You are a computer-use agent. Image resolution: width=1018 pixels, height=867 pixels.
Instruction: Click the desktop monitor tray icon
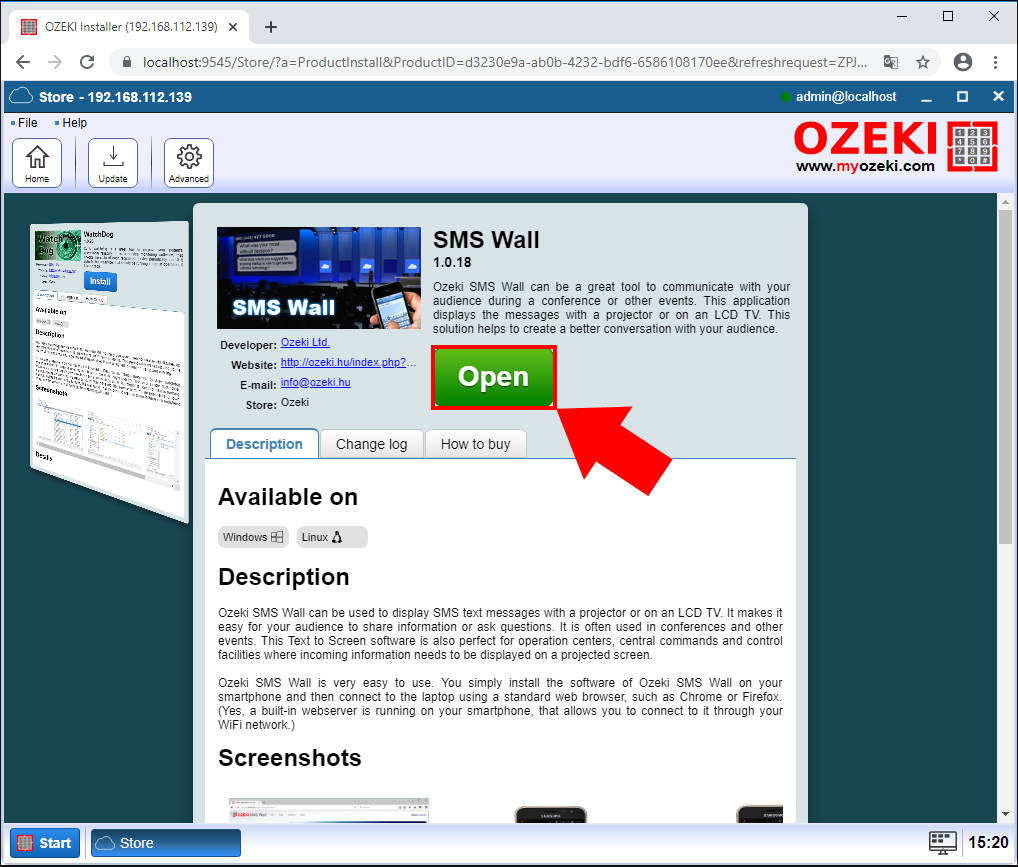pyautogui.click(x=942, y=843)
